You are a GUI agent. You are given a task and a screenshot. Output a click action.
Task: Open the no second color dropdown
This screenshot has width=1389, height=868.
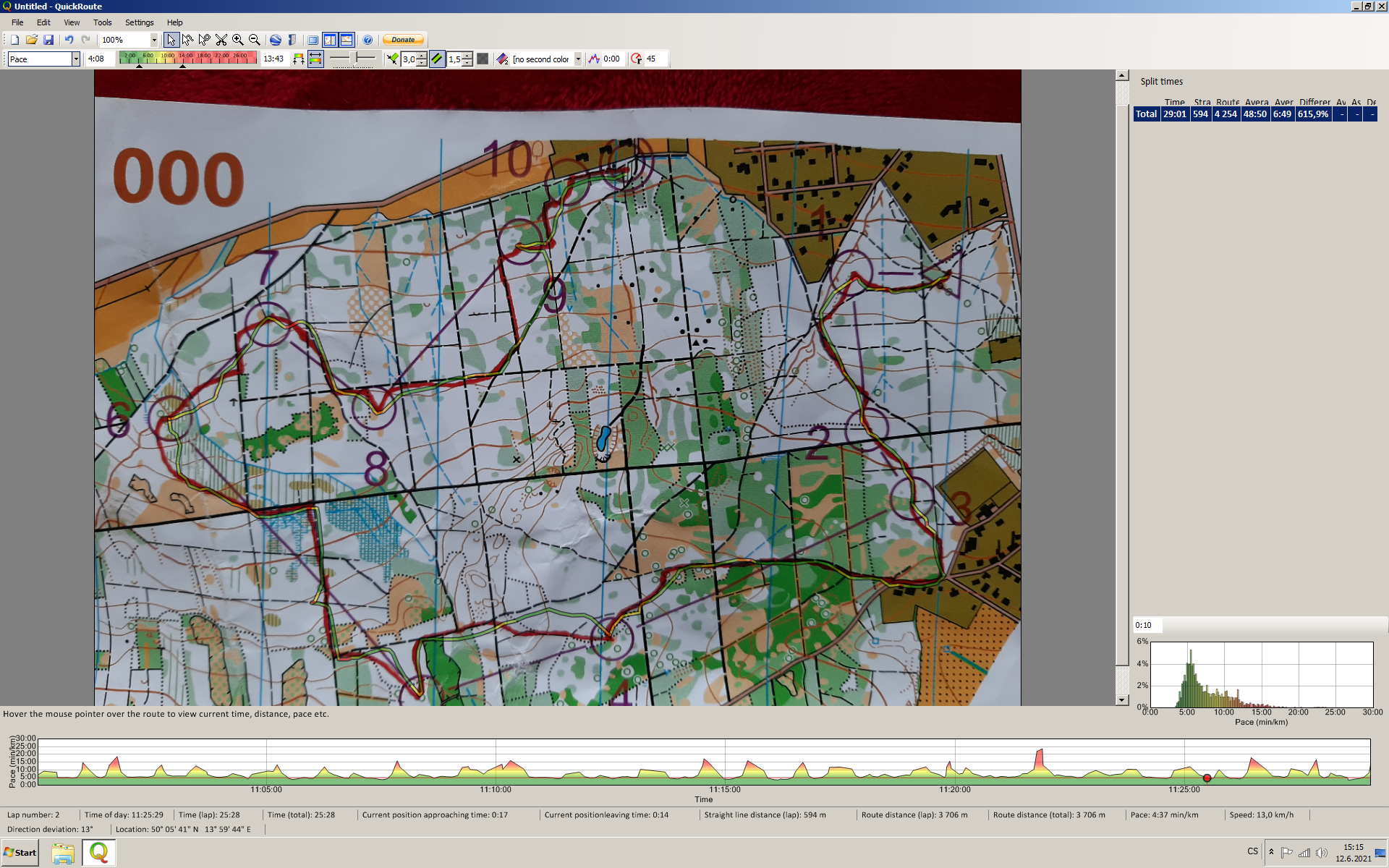coord(577,59)
